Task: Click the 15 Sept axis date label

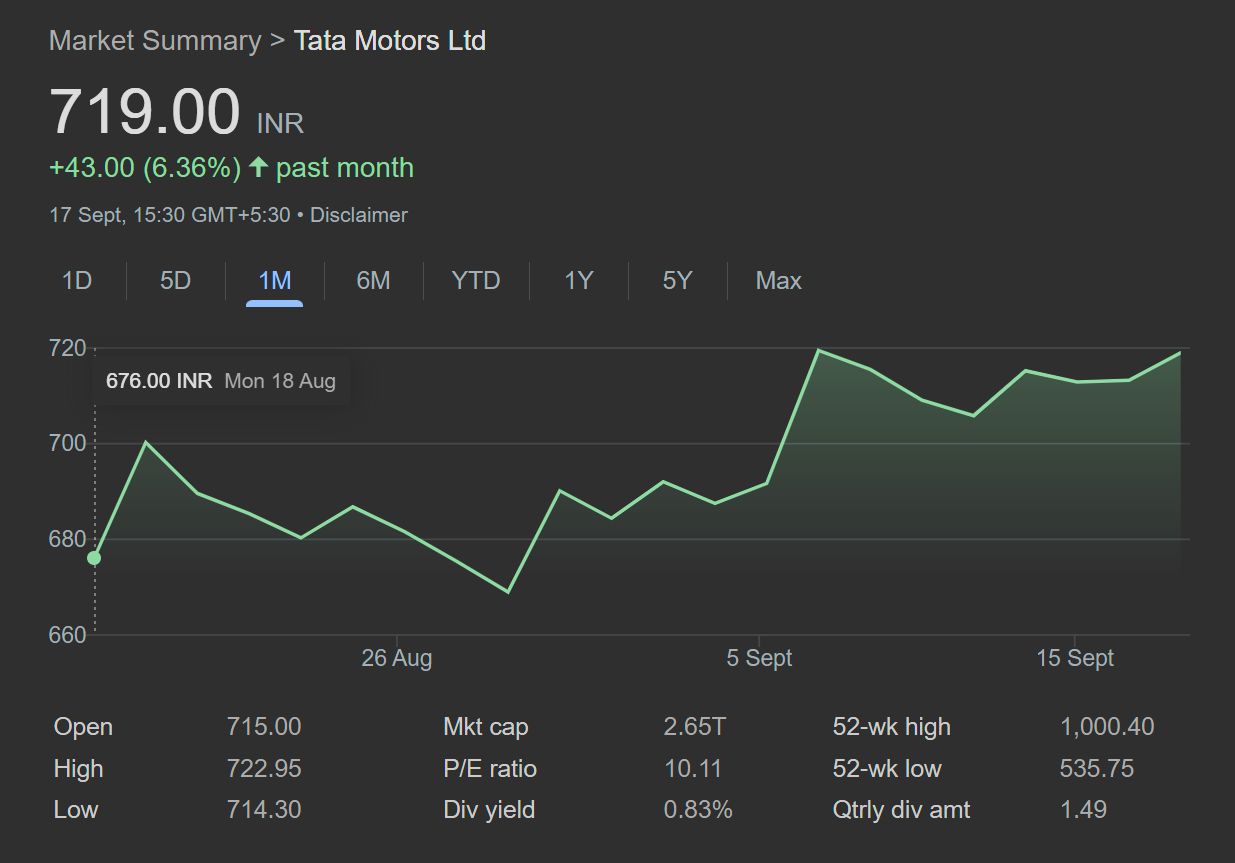Action: (1075, 658)
